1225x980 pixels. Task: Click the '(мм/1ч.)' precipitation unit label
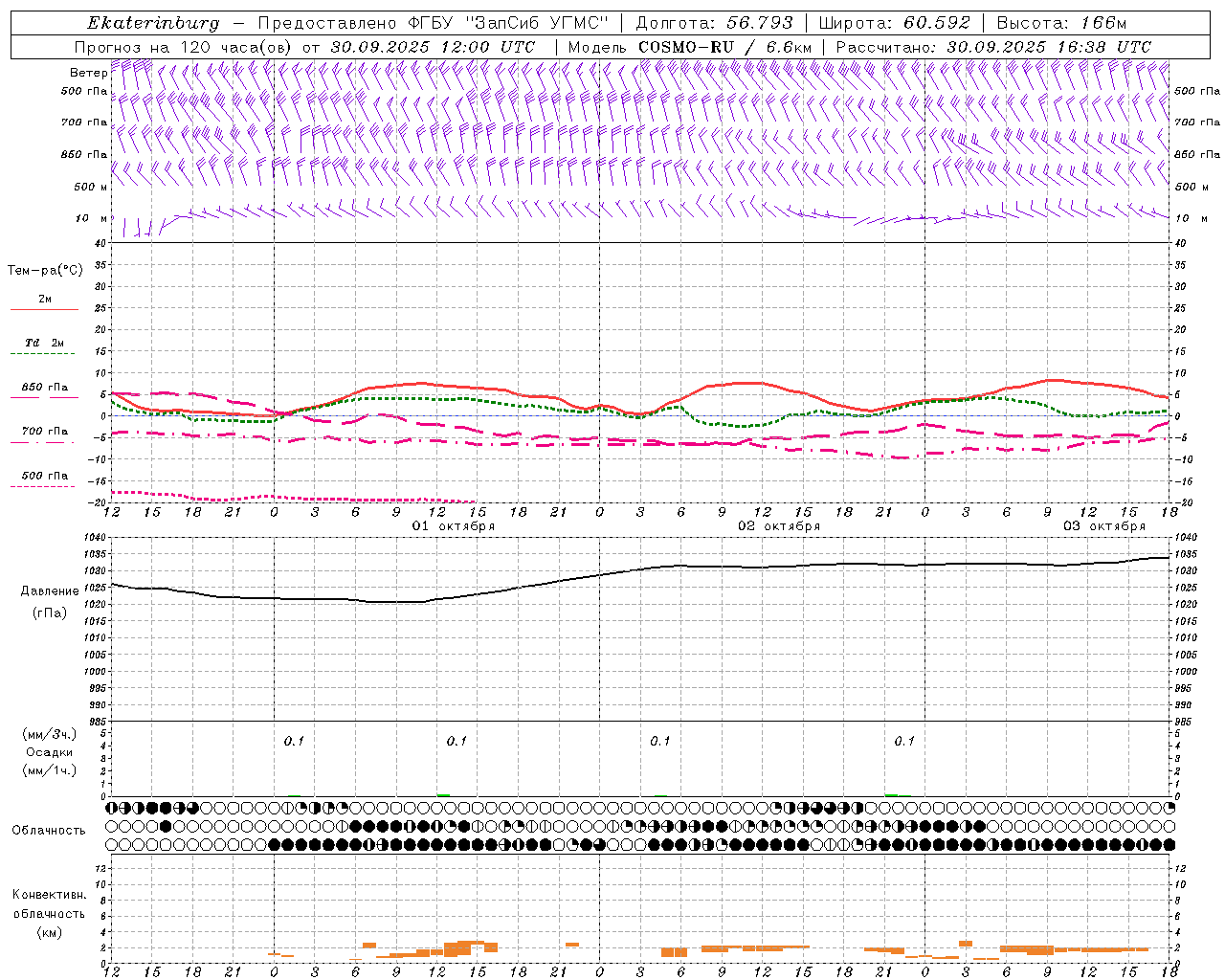pyautogui.click(x=50, y=770)
